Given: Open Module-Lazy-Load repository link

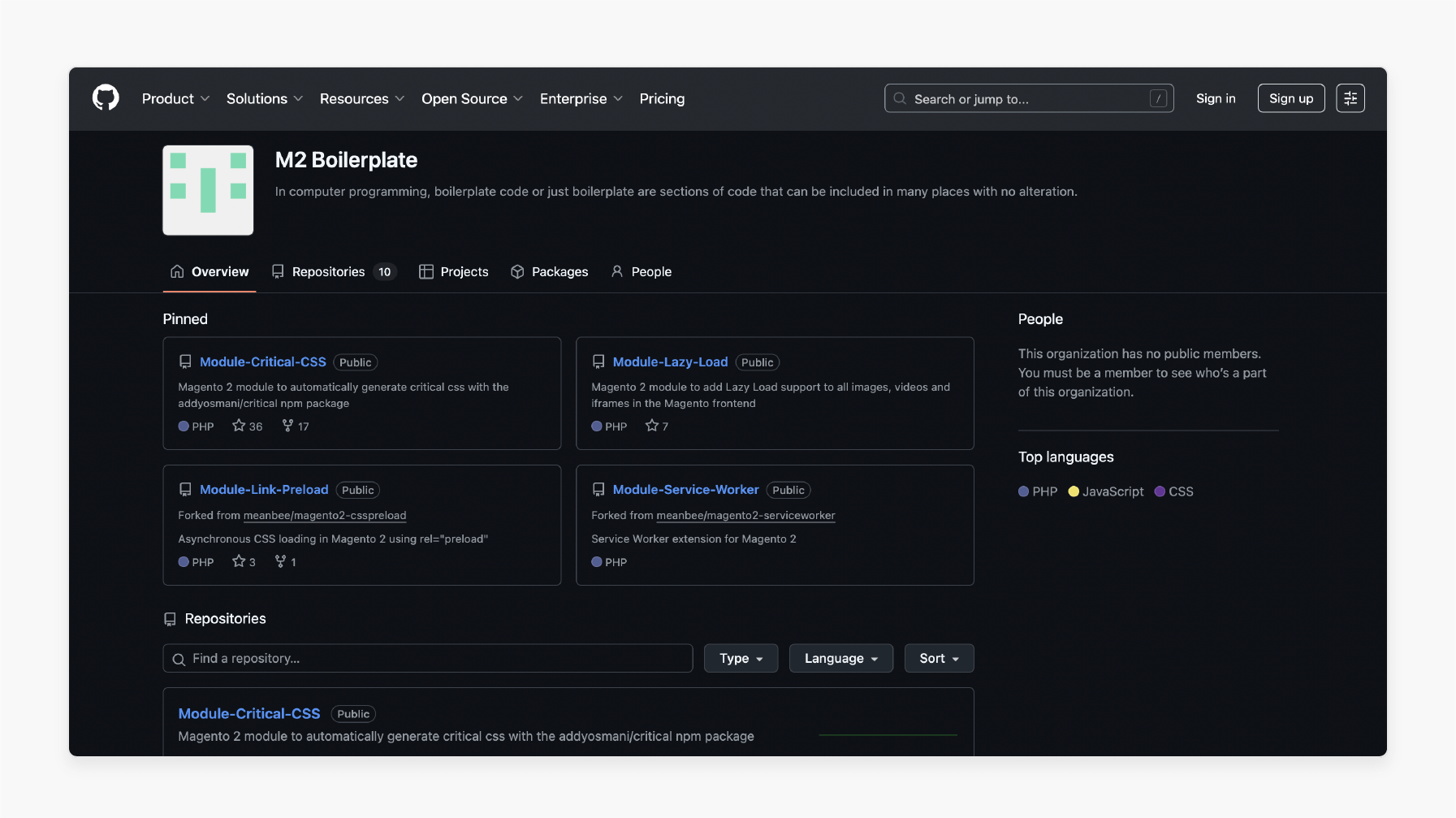Looking at the screenshot, I should 670,361.
